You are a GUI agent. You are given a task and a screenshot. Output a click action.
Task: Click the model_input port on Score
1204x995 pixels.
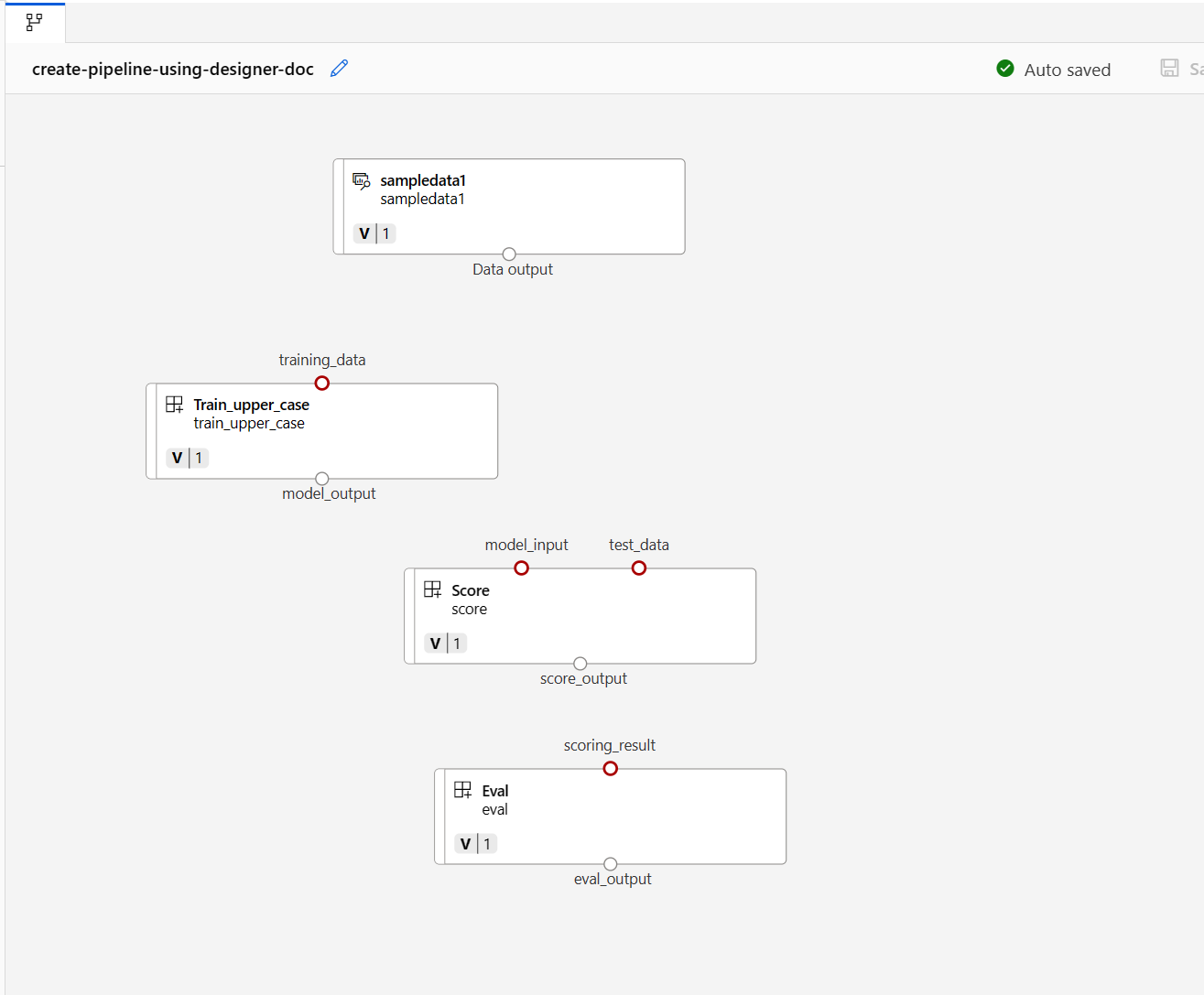coord(521,568)
